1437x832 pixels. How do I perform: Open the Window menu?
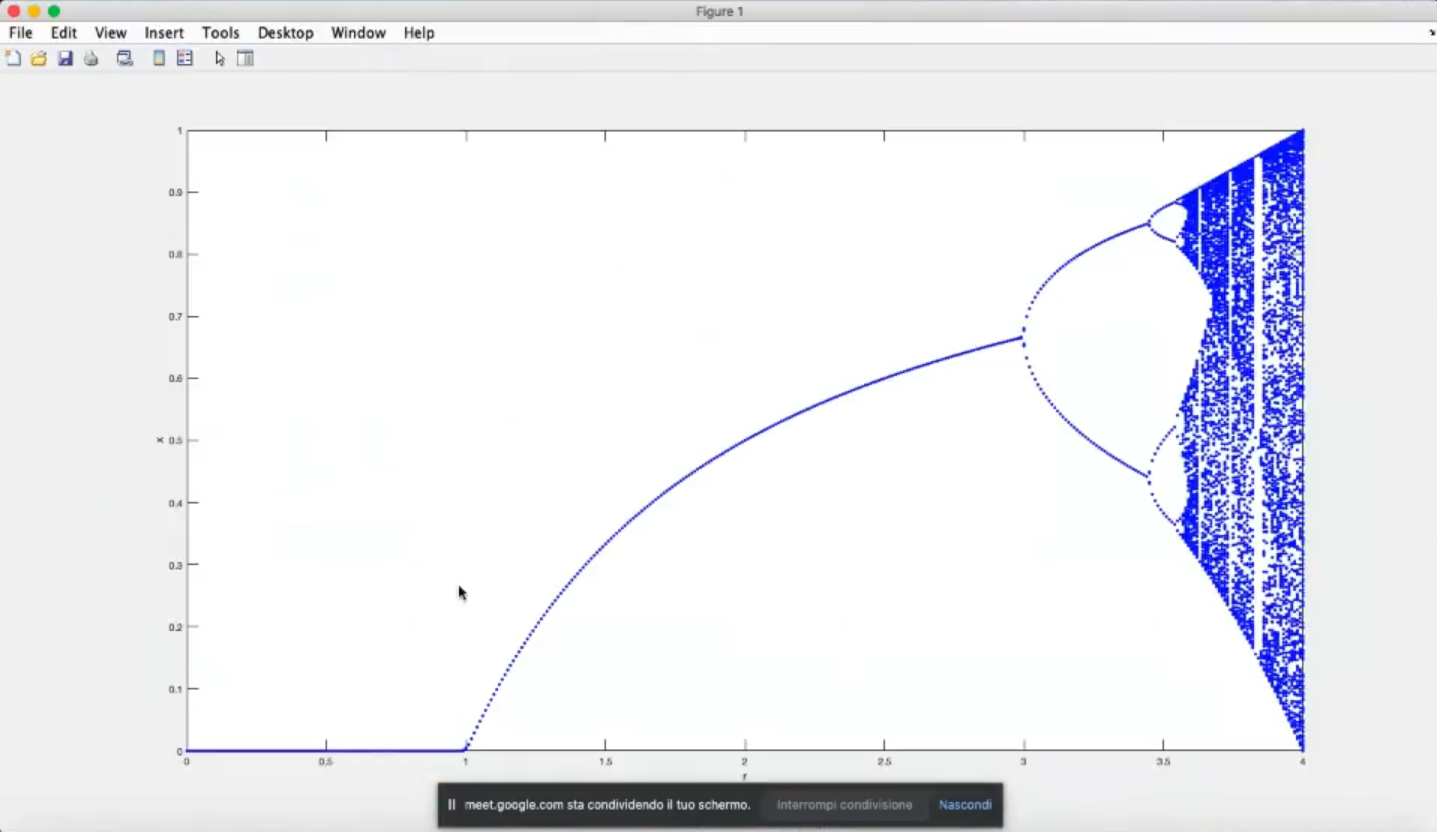coord(358,33)
